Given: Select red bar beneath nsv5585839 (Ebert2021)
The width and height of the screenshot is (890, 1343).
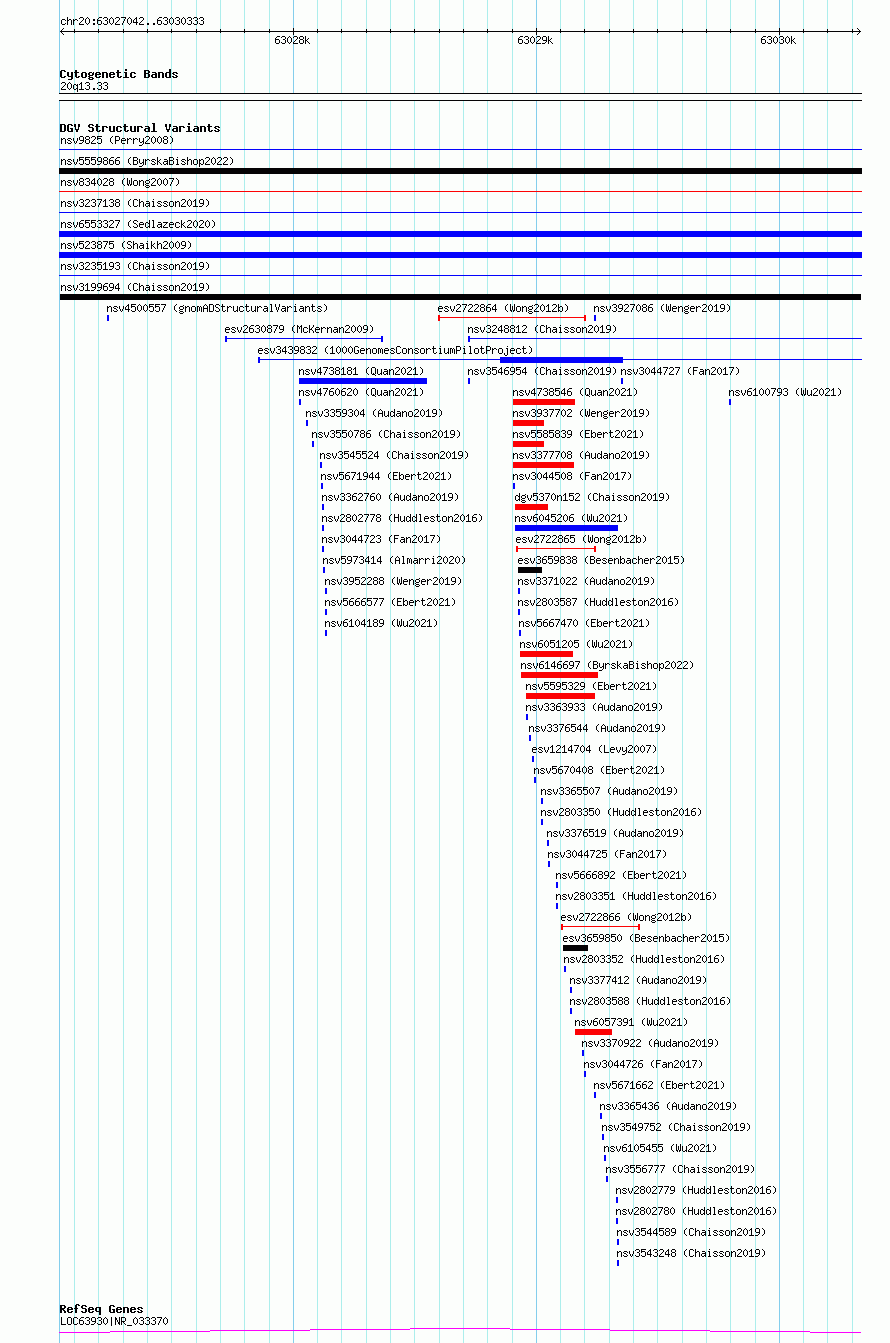Looking at the screenshot, I should coord(528,444).
